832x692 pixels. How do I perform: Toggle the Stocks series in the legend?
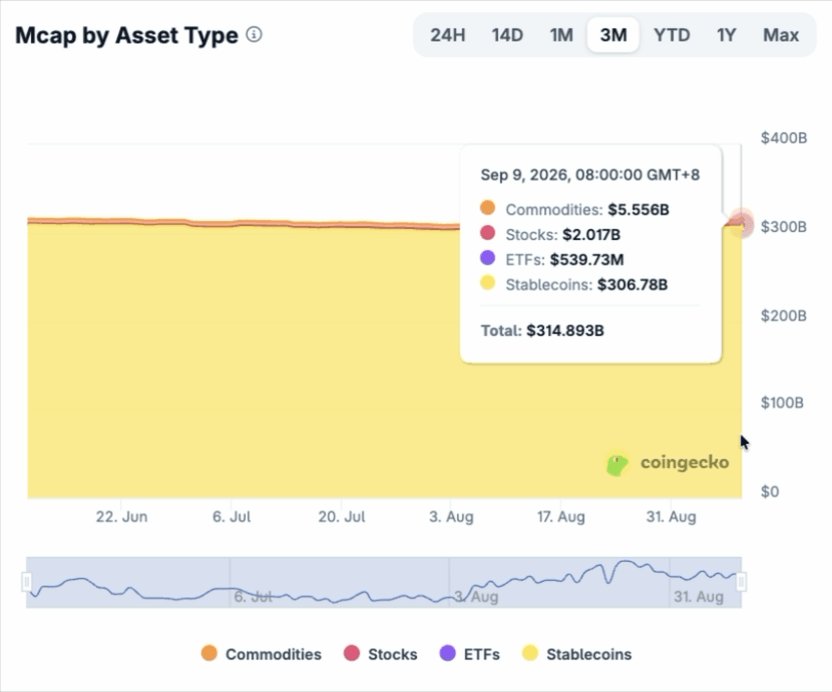[380, 654]
